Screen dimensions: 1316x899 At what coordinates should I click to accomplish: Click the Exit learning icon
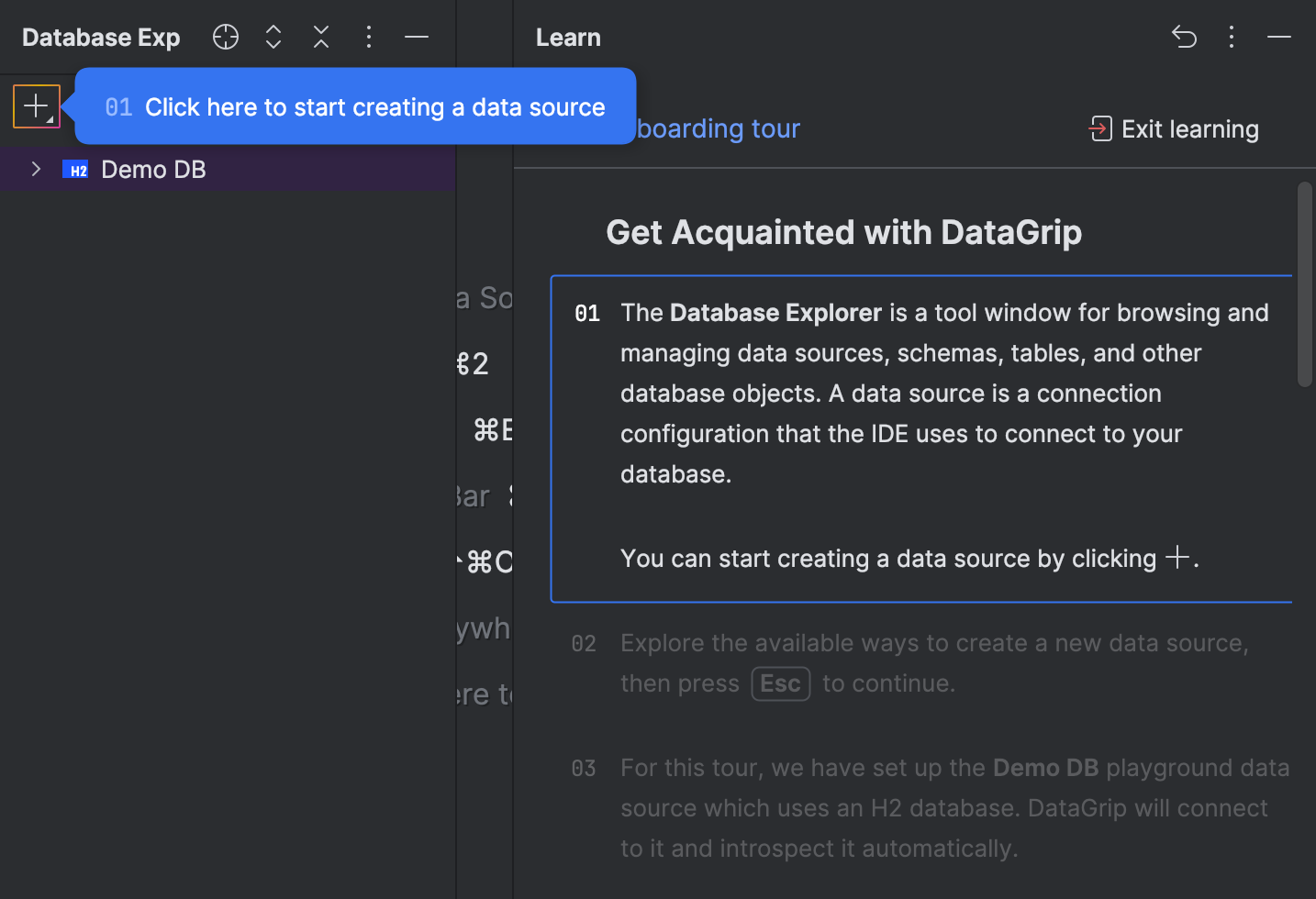(x=1100, y=129)
